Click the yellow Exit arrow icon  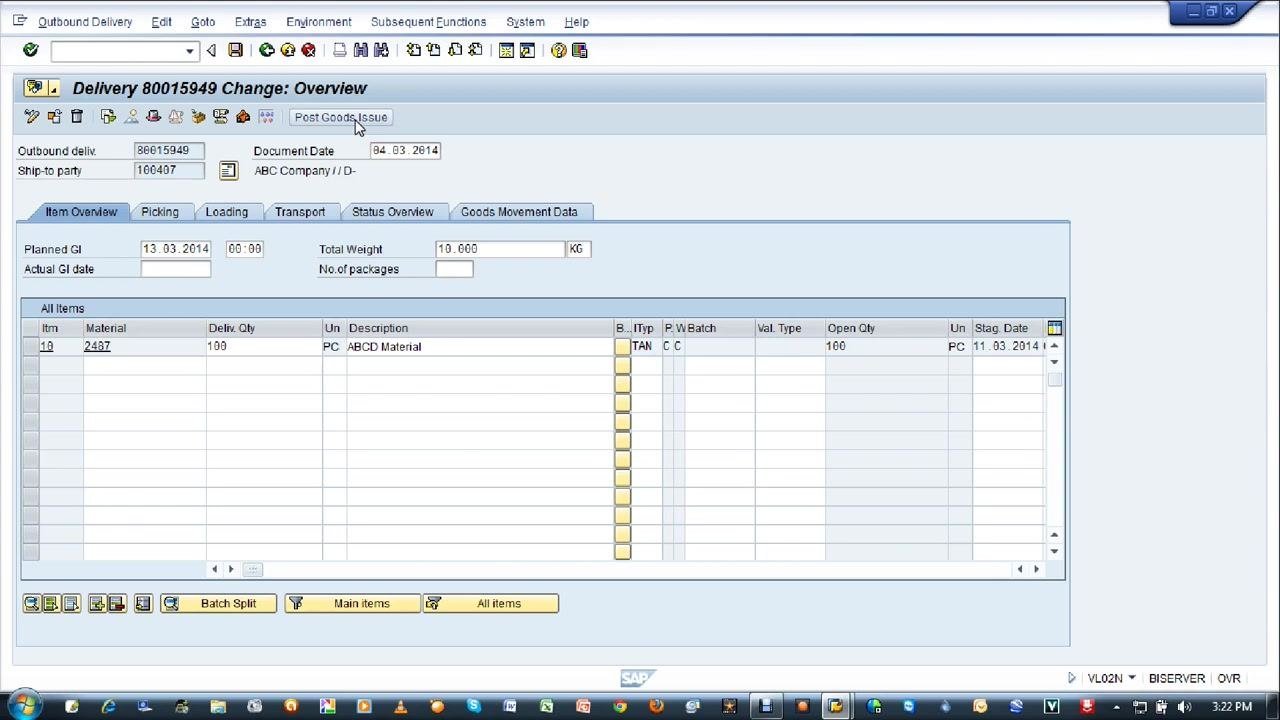coord(288,50)
